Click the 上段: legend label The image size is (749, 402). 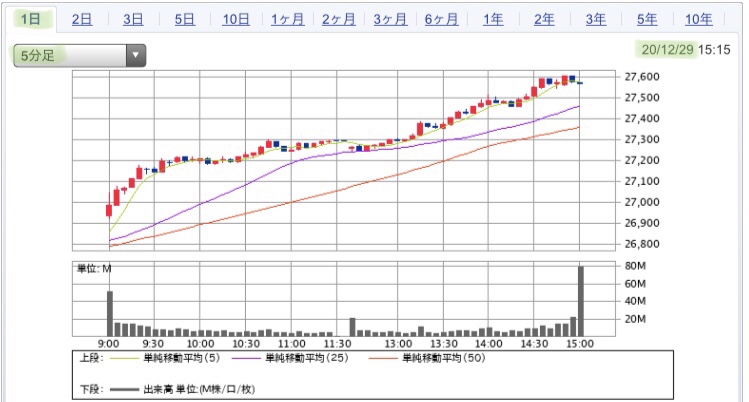91,358
